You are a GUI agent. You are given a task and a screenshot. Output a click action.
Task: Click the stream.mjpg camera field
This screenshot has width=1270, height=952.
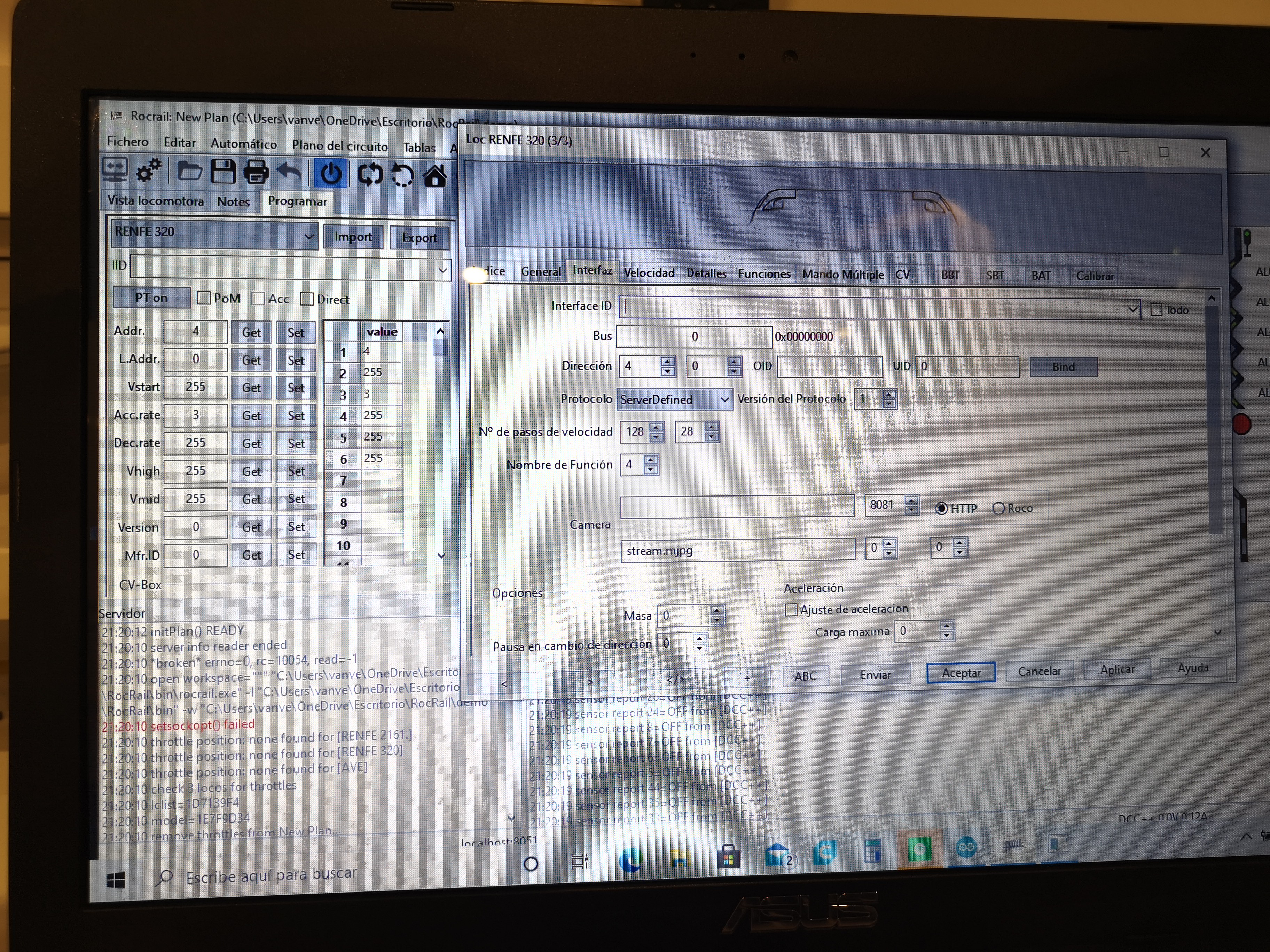[x=738, y=550]
